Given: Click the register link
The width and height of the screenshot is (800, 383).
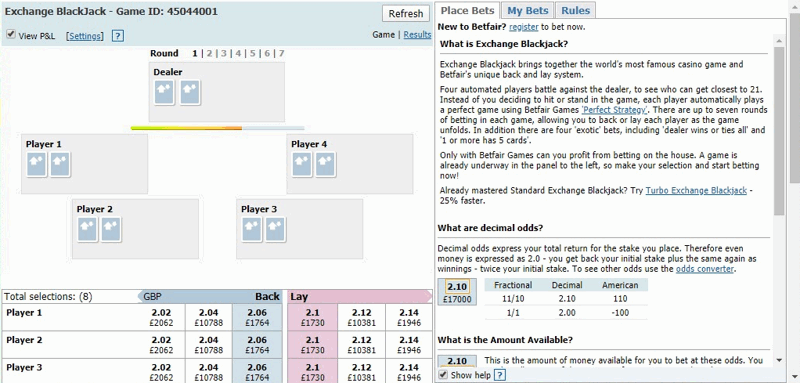Looking at the screenshot, I should pyautogui.click(x=523, y=27).
